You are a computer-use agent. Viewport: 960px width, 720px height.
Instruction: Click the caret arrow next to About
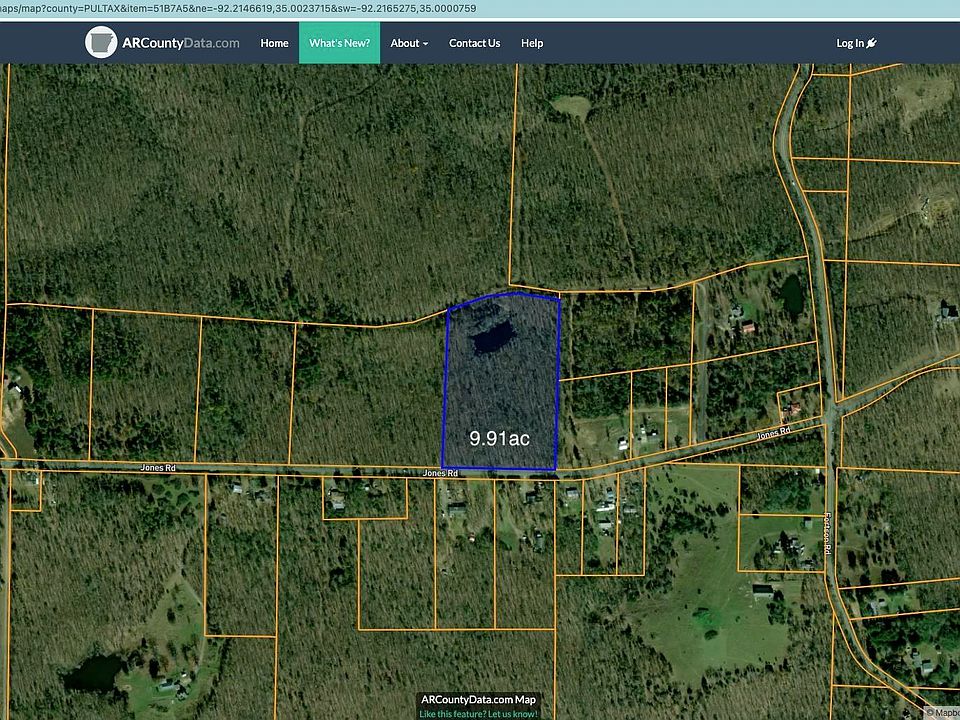click(x=425, y=44)
